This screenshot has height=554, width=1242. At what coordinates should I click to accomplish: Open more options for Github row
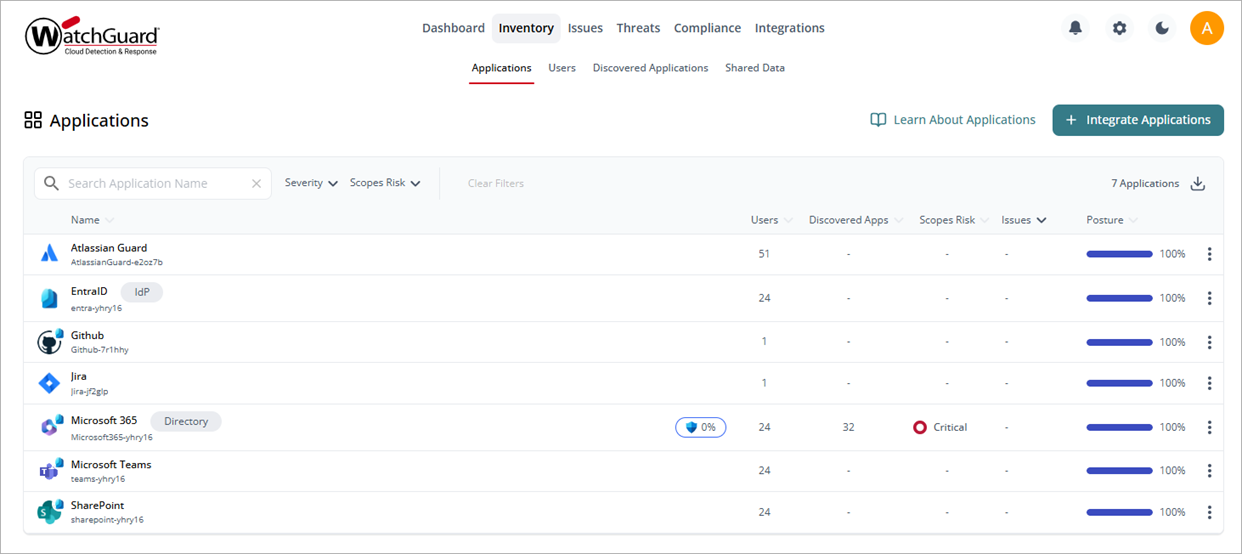(x=1209, y=342)
